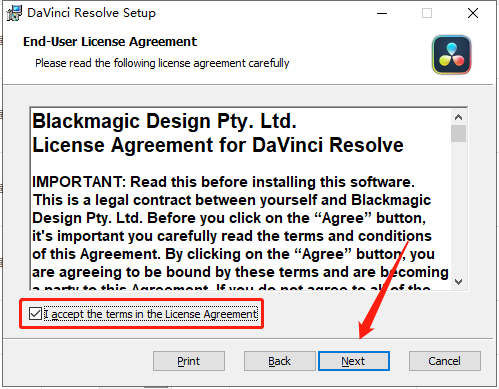Click the 'I accept the terms' label text

pyautogui.click(x=151, y=314)
